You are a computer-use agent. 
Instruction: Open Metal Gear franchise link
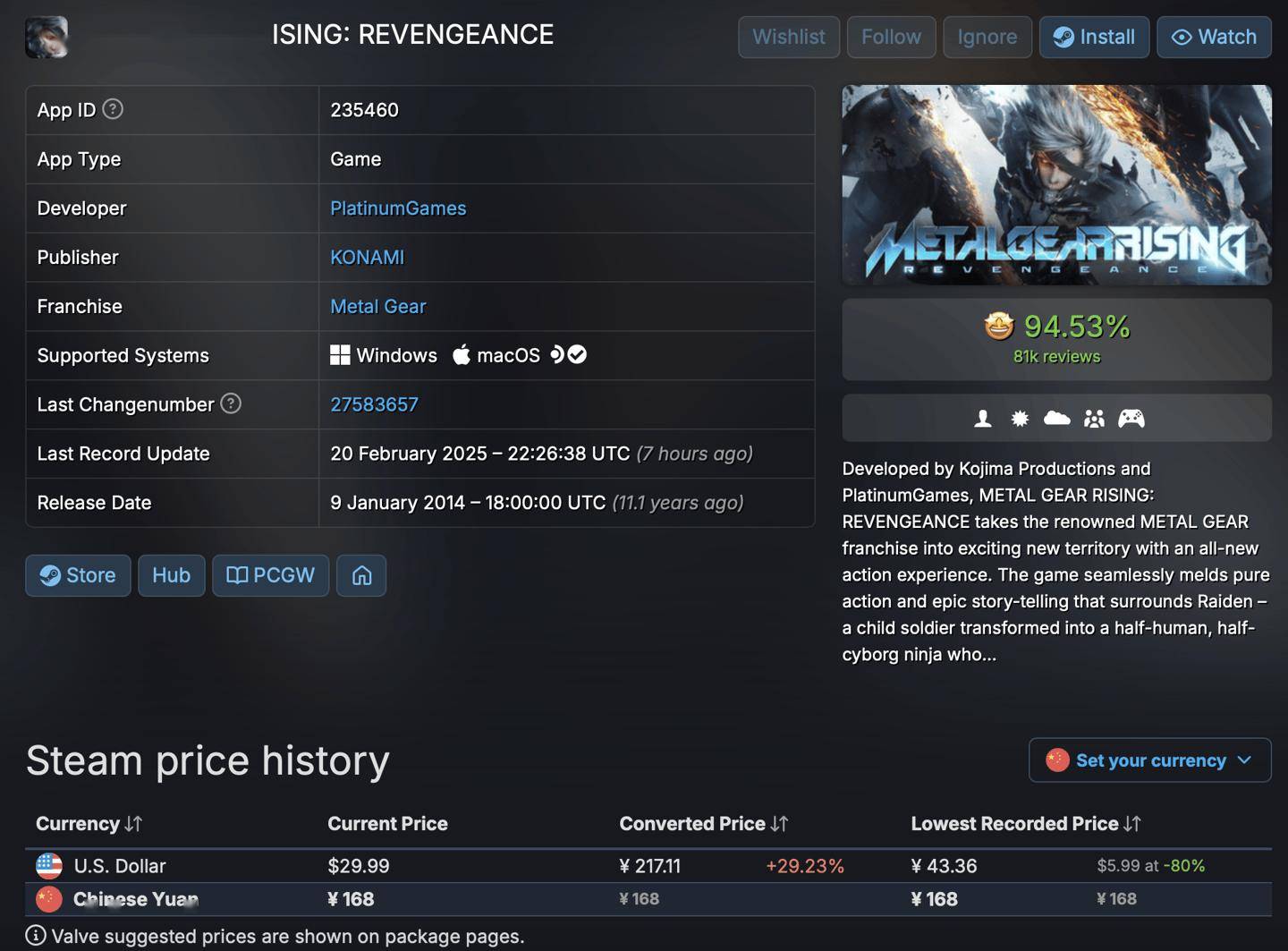pos(377,306)
